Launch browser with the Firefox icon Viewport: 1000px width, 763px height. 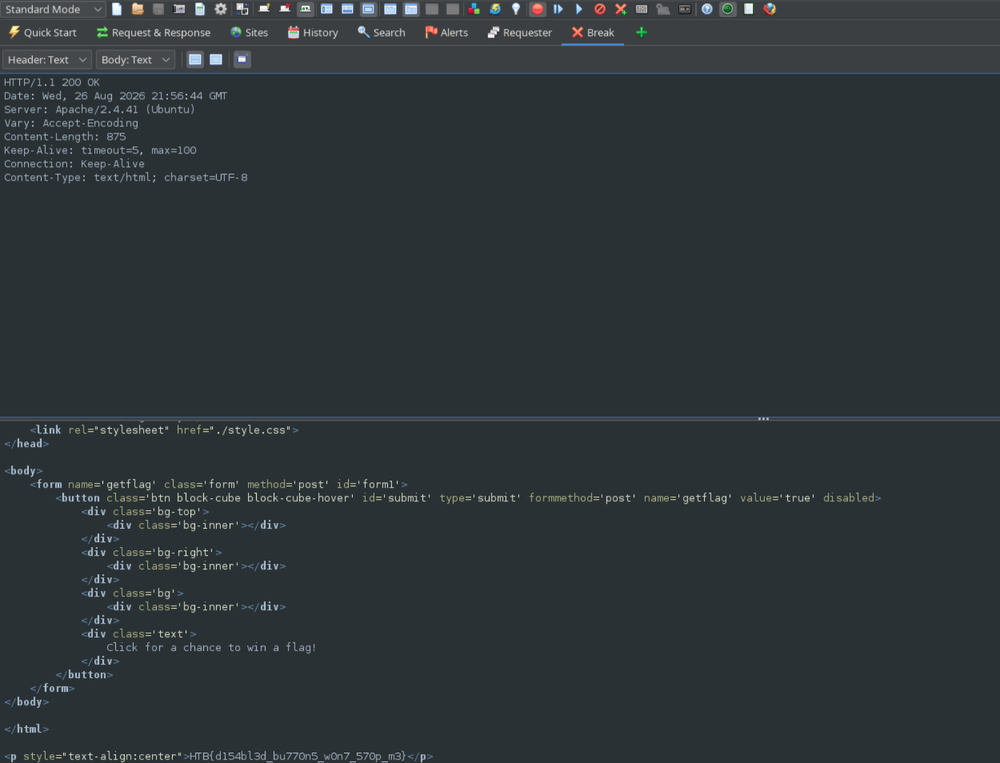770,9
